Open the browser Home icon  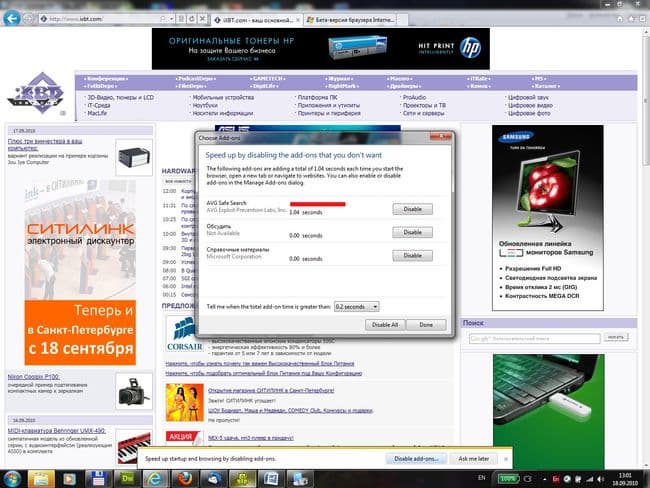click(x=620, y=19)
